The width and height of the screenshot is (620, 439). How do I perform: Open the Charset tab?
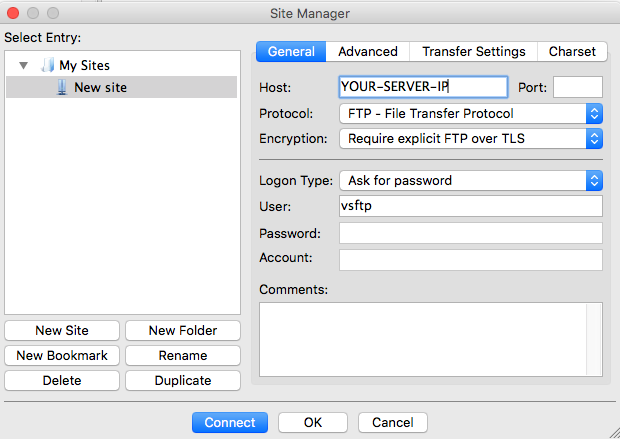pyautogui.click(x=572, y=51)
